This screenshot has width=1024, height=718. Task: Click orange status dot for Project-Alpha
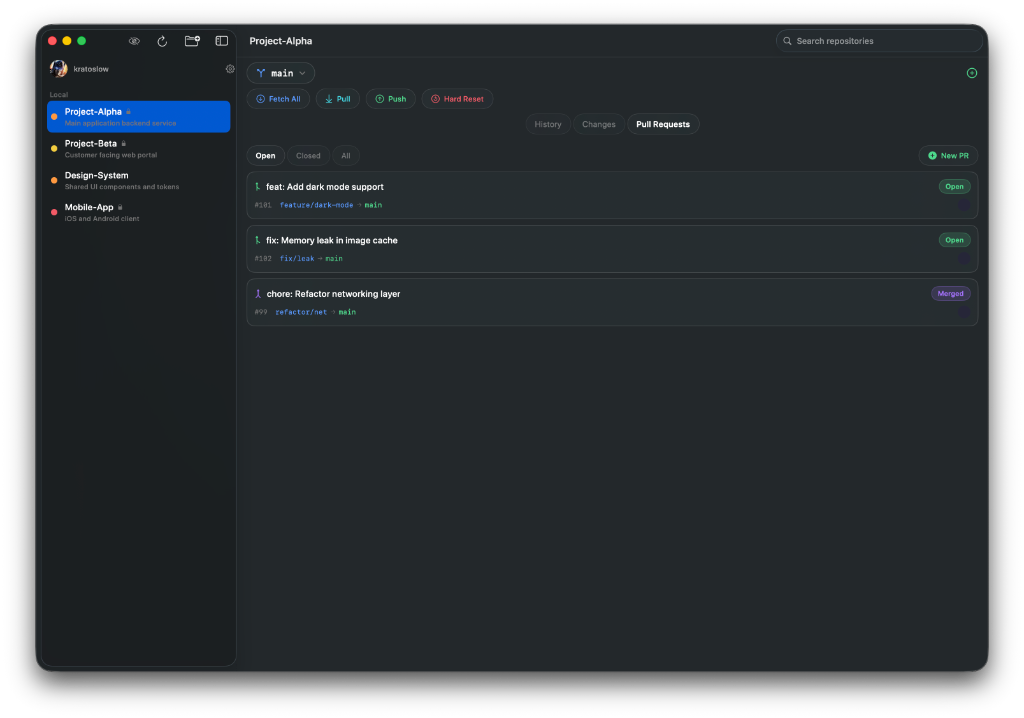point(54,117)
